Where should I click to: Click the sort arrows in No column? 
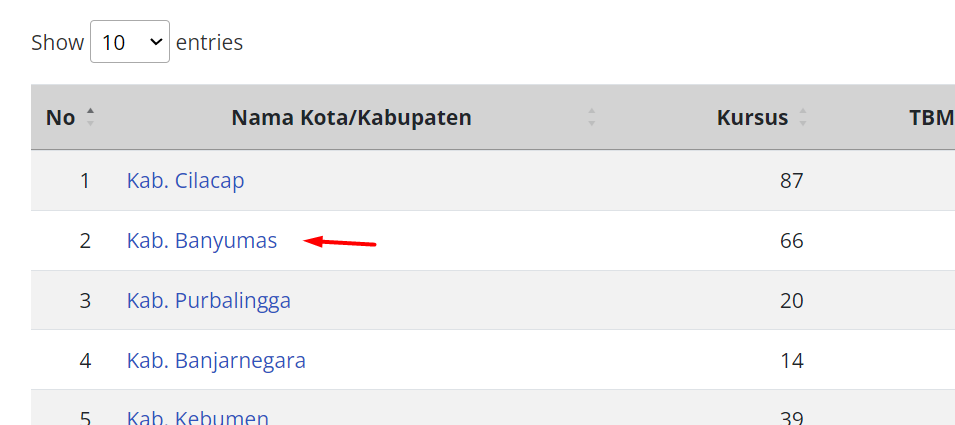point(90,117)
